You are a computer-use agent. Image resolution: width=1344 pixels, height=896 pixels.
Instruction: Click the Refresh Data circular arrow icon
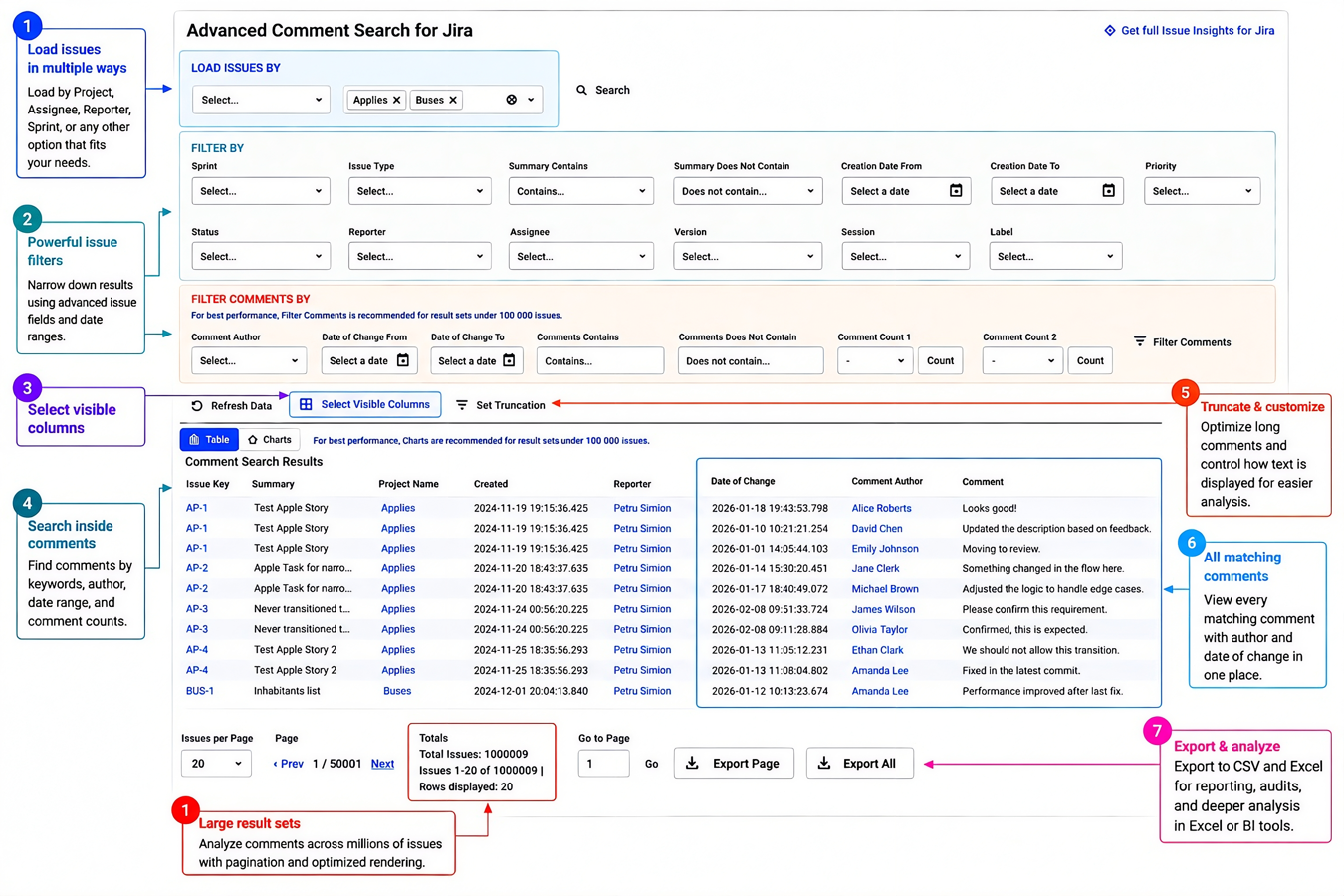197,405
